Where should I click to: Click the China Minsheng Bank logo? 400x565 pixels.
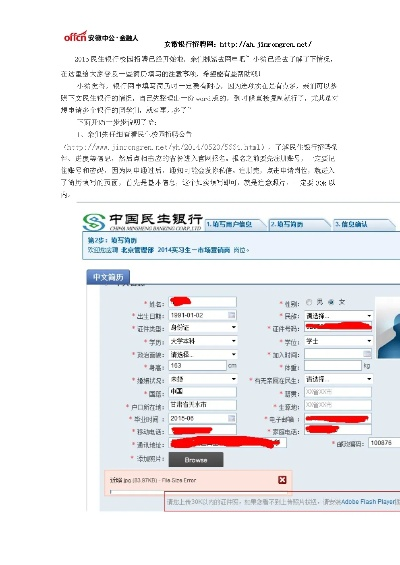pyautogui.click(x=143, y=222)
